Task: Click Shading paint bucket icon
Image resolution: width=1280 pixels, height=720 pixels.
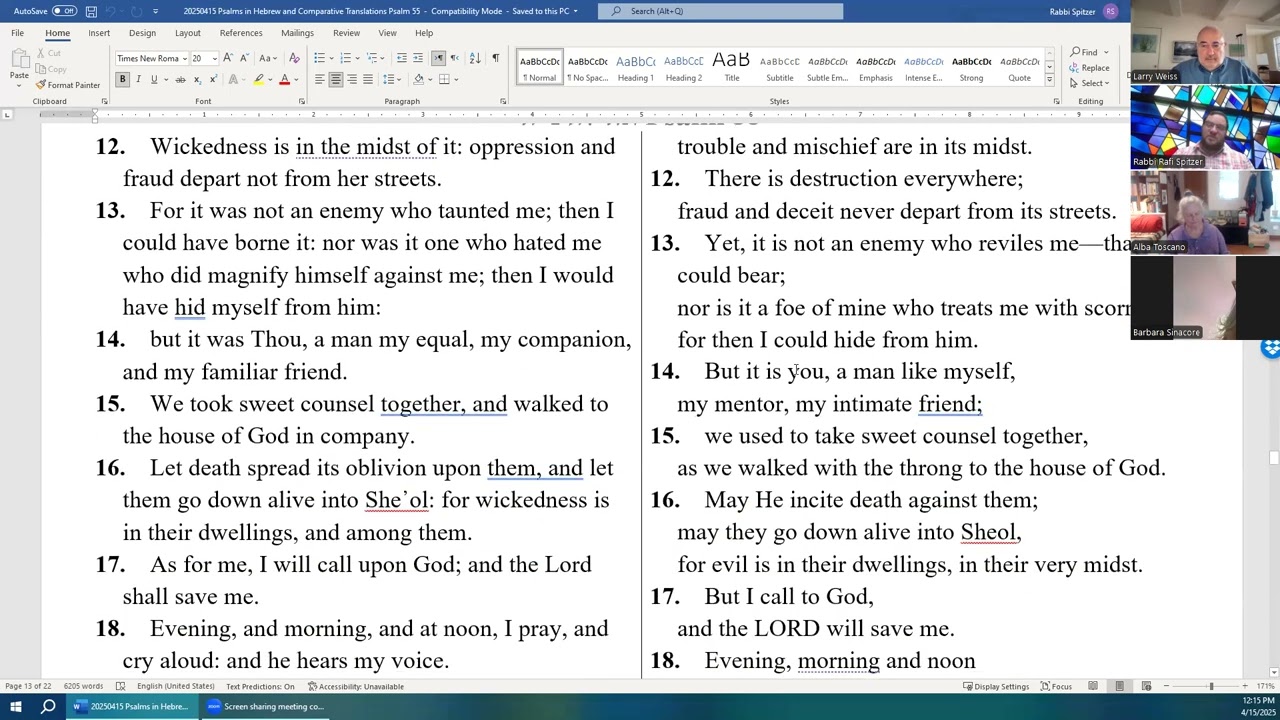Action: [x=420, y=79]
